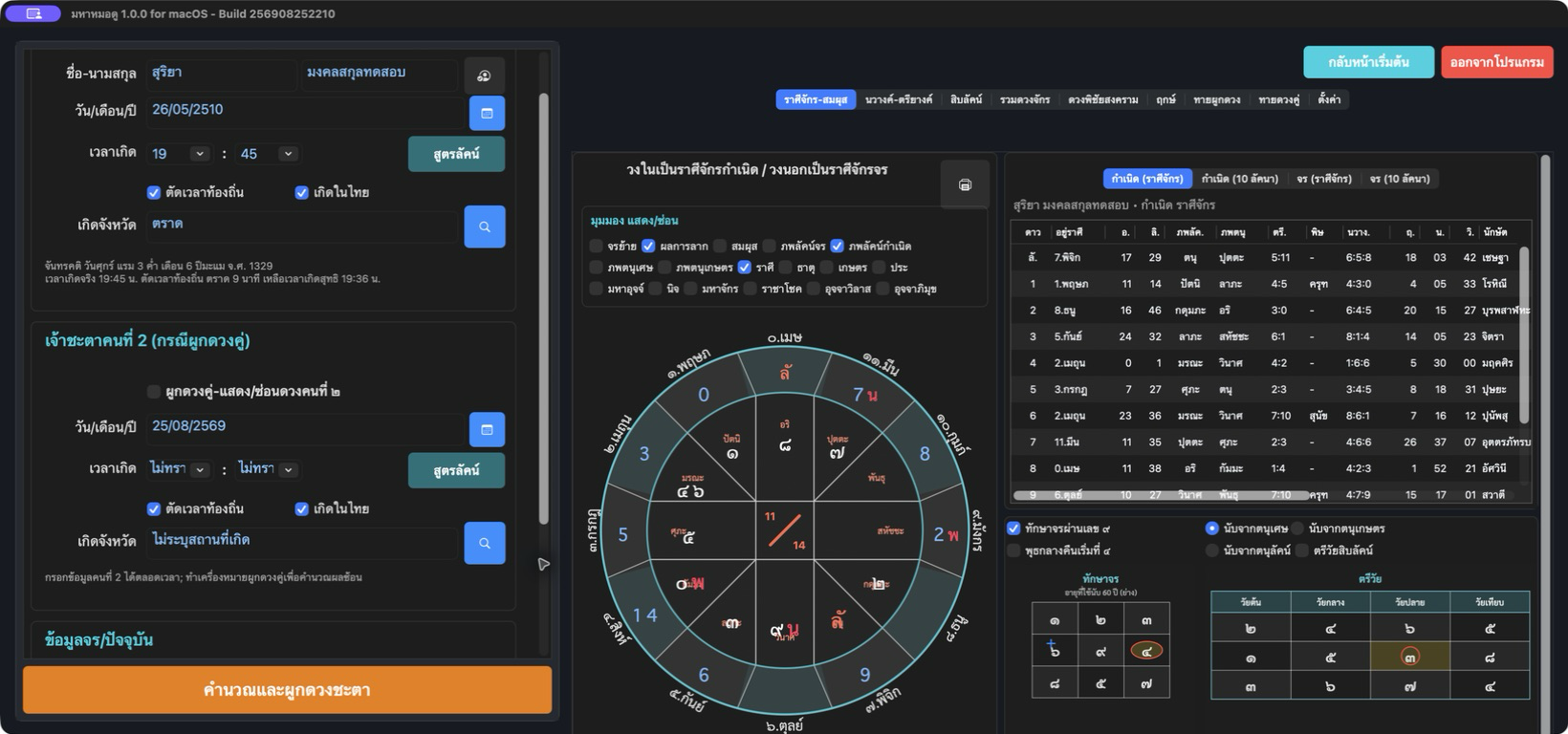Enable the ราชาโชค checkbox
The image size is (1568, 734).
751,289
